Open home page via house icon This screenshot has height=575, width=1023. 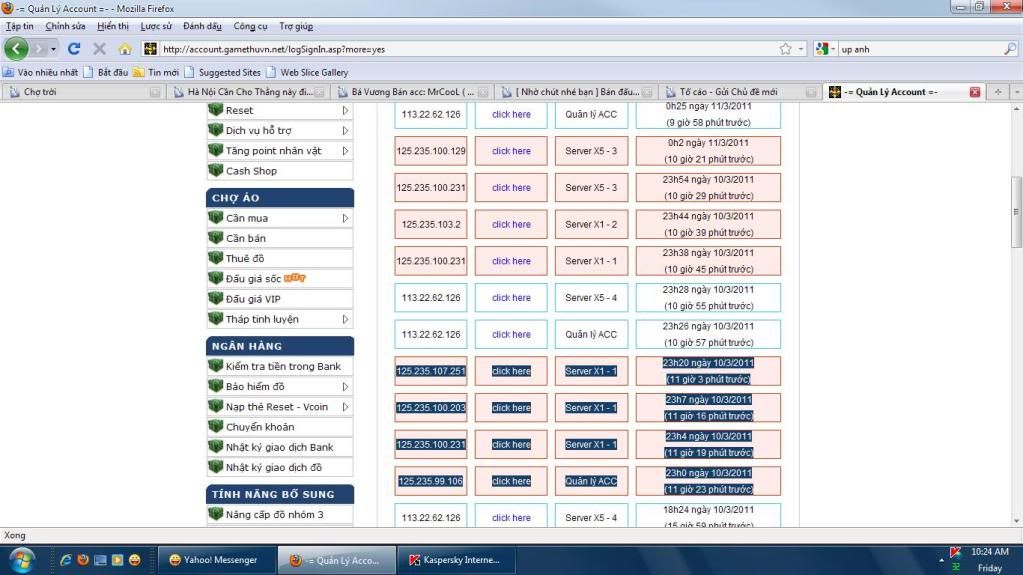point(125,49)
